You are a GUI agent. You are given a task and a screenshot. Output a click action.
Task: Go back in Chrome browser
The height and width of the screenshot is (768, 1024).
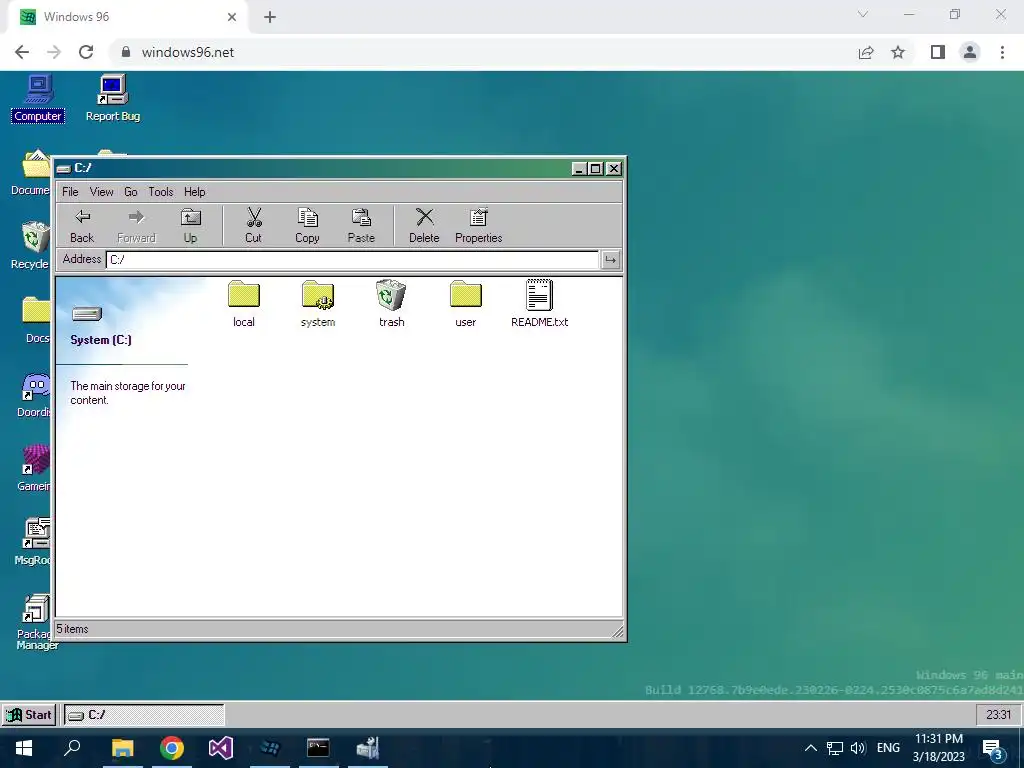(22, 52)
